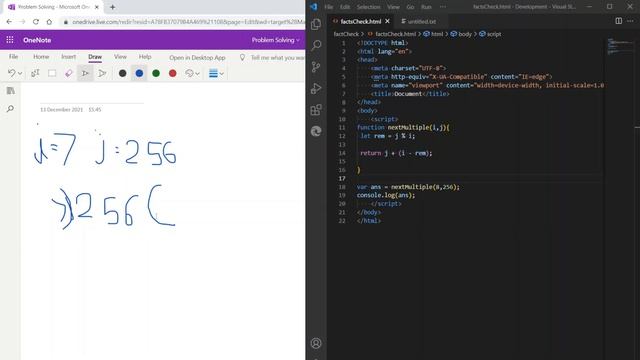
Task: Choose the Lasso select rectangle tool
Action: point(52,73)
